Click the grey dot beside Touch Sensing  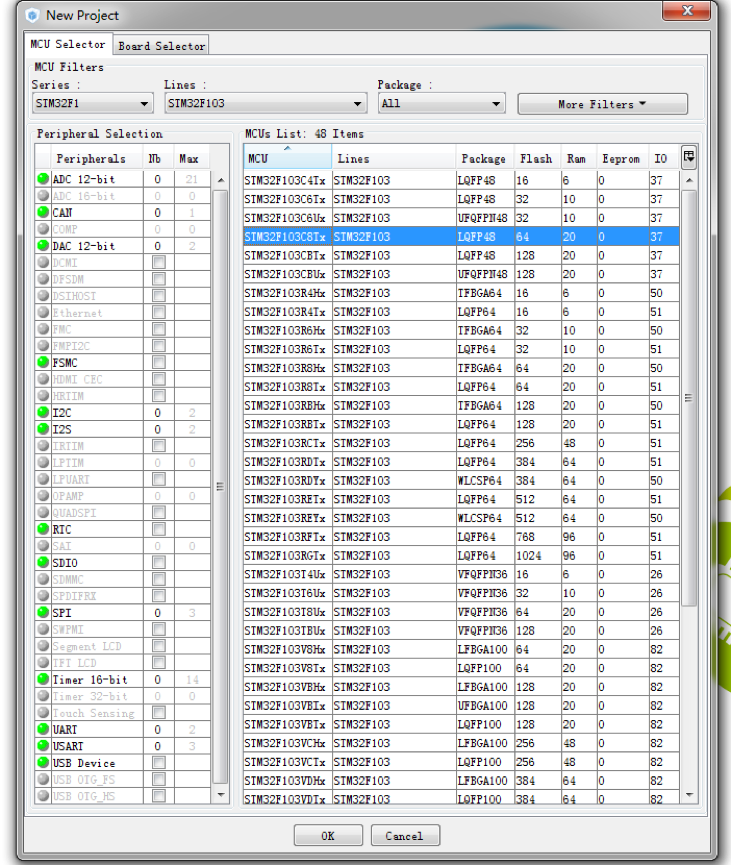coord(42,713)
